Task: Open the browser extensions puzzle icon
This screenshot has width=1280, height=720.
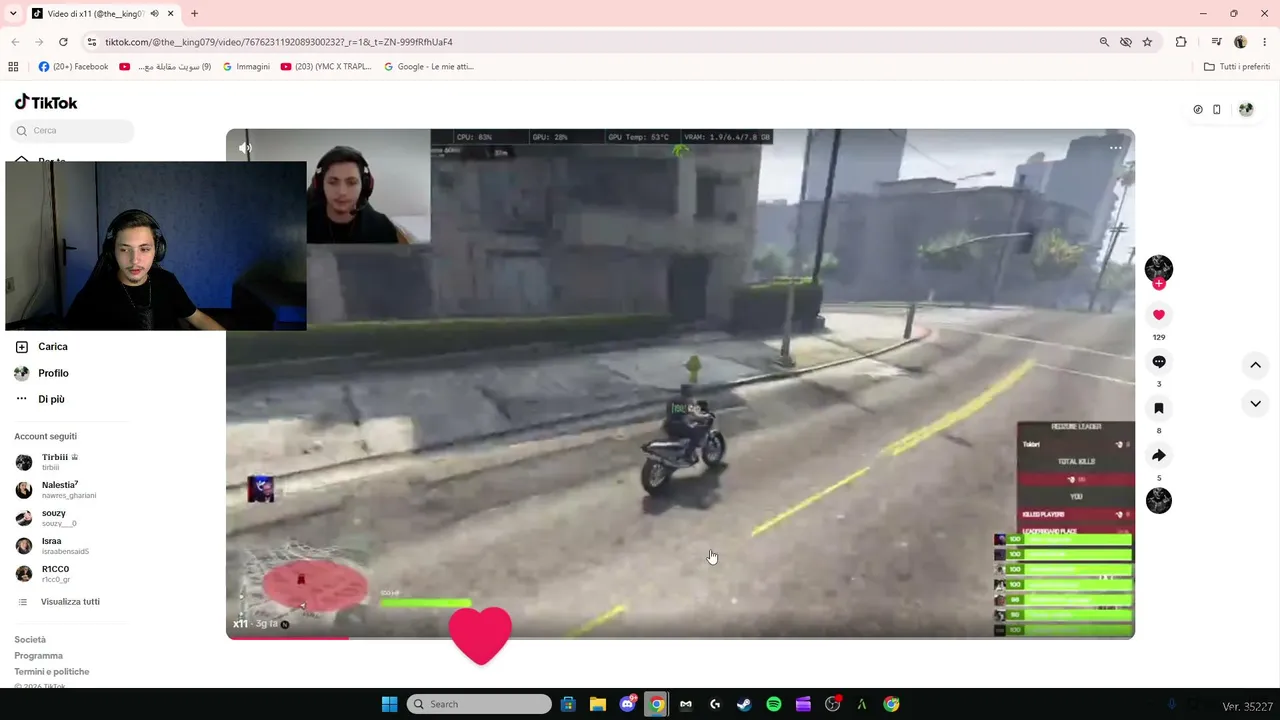Action: 1181,42
